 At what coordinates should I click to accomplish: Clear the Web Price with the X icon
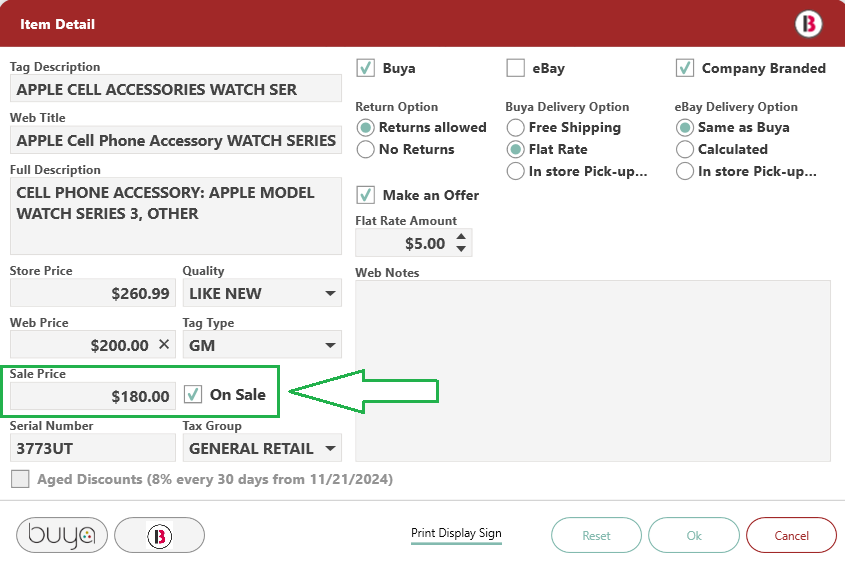164,344
